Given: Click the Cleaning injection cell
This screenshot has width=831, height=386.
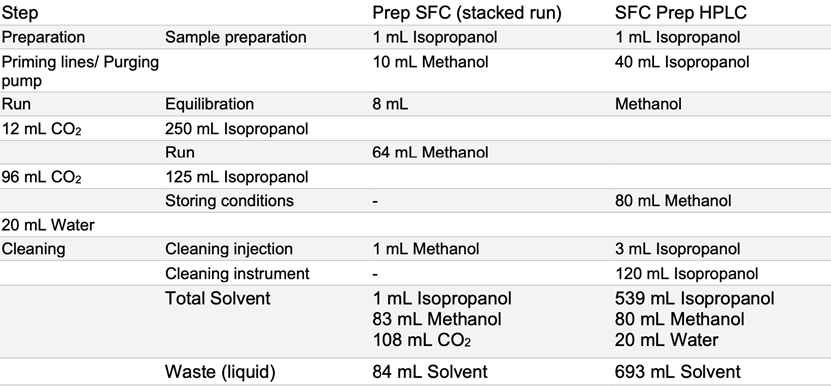Looking at the screenshot, I should [229, 249].
